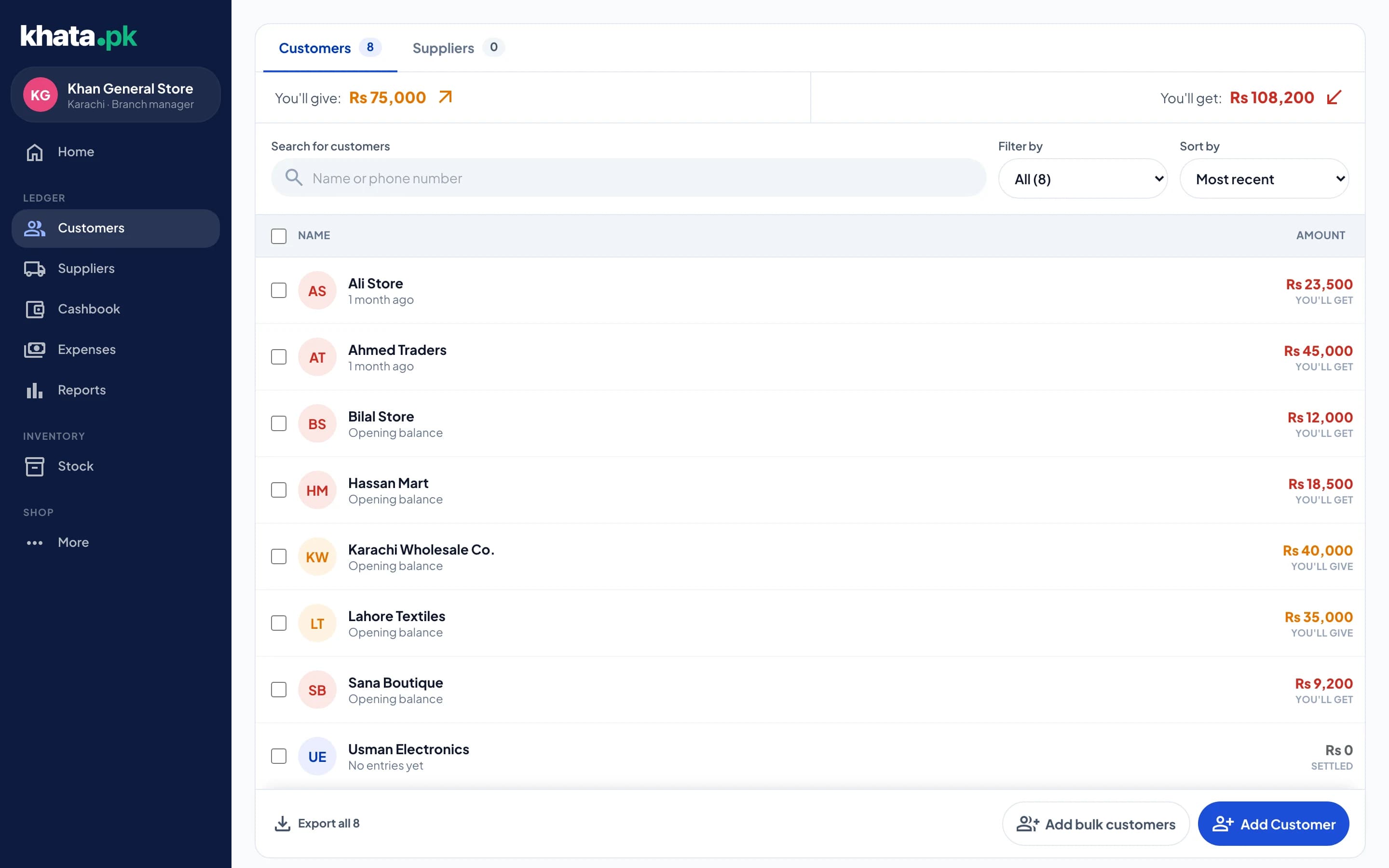Open Cashbook from the sidebar menu

coord(115,310)
